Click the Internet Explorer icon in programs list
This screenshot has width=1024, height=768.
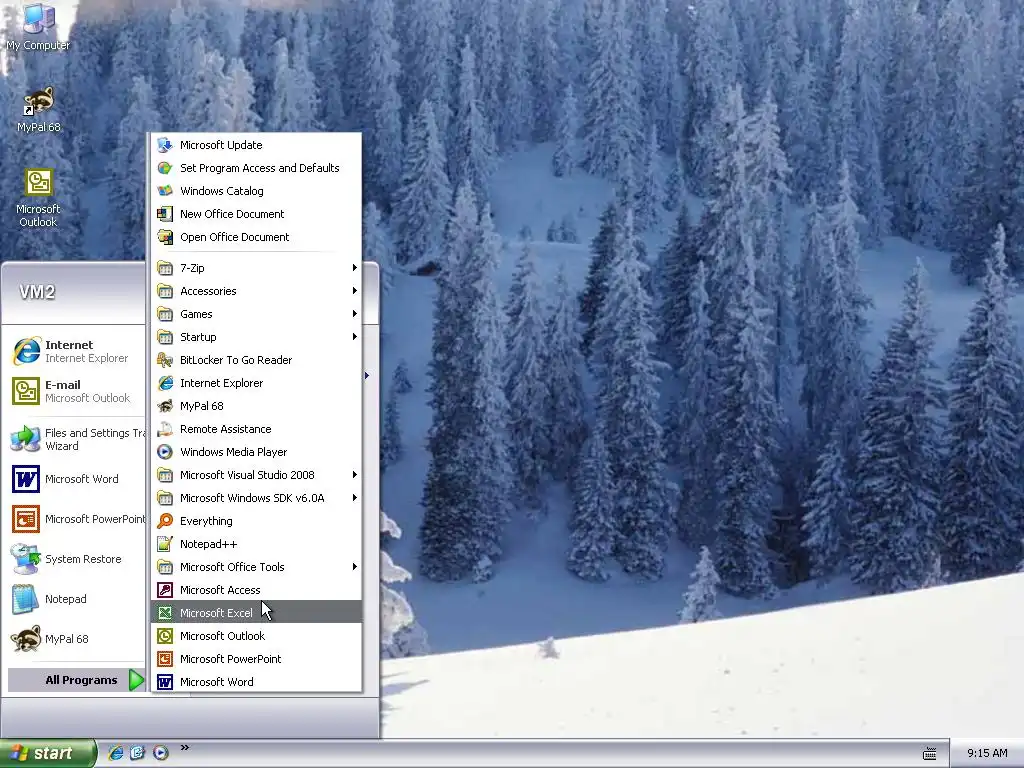[165, 383]
